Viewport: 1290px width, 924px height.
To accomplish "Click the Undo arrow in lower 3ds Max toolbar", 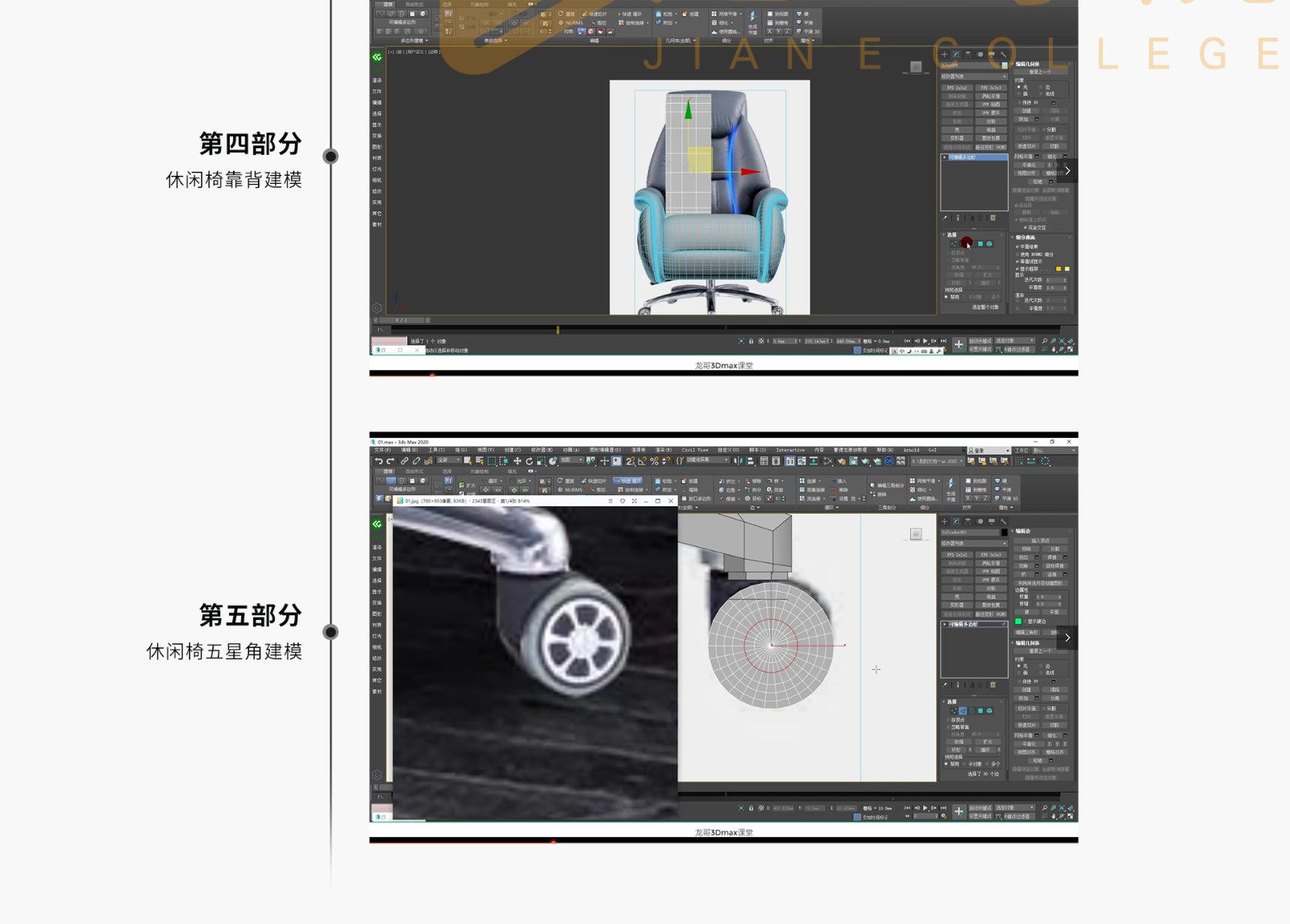I will pyautogui.click(x=378, y=461).
